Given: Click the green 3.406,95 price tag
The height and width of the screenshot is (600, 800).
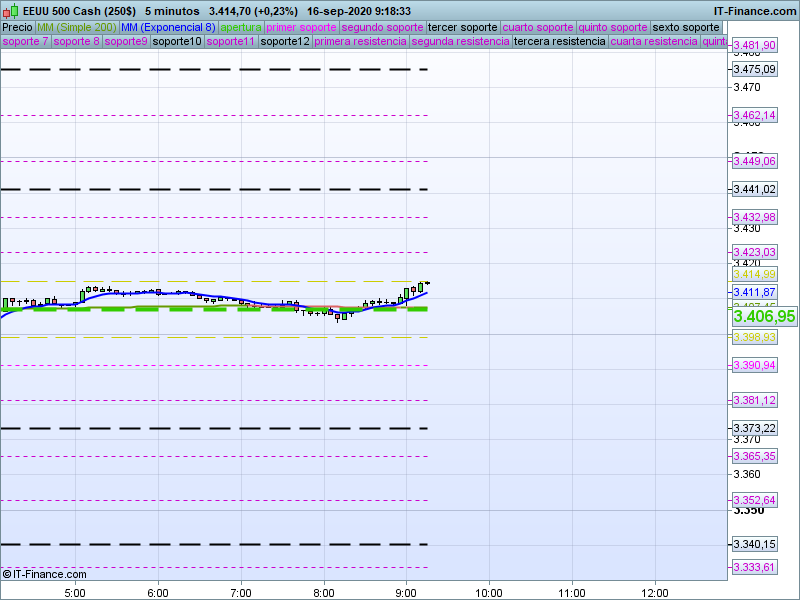Looking at the screenshot, I should click(x=764, y=316).
